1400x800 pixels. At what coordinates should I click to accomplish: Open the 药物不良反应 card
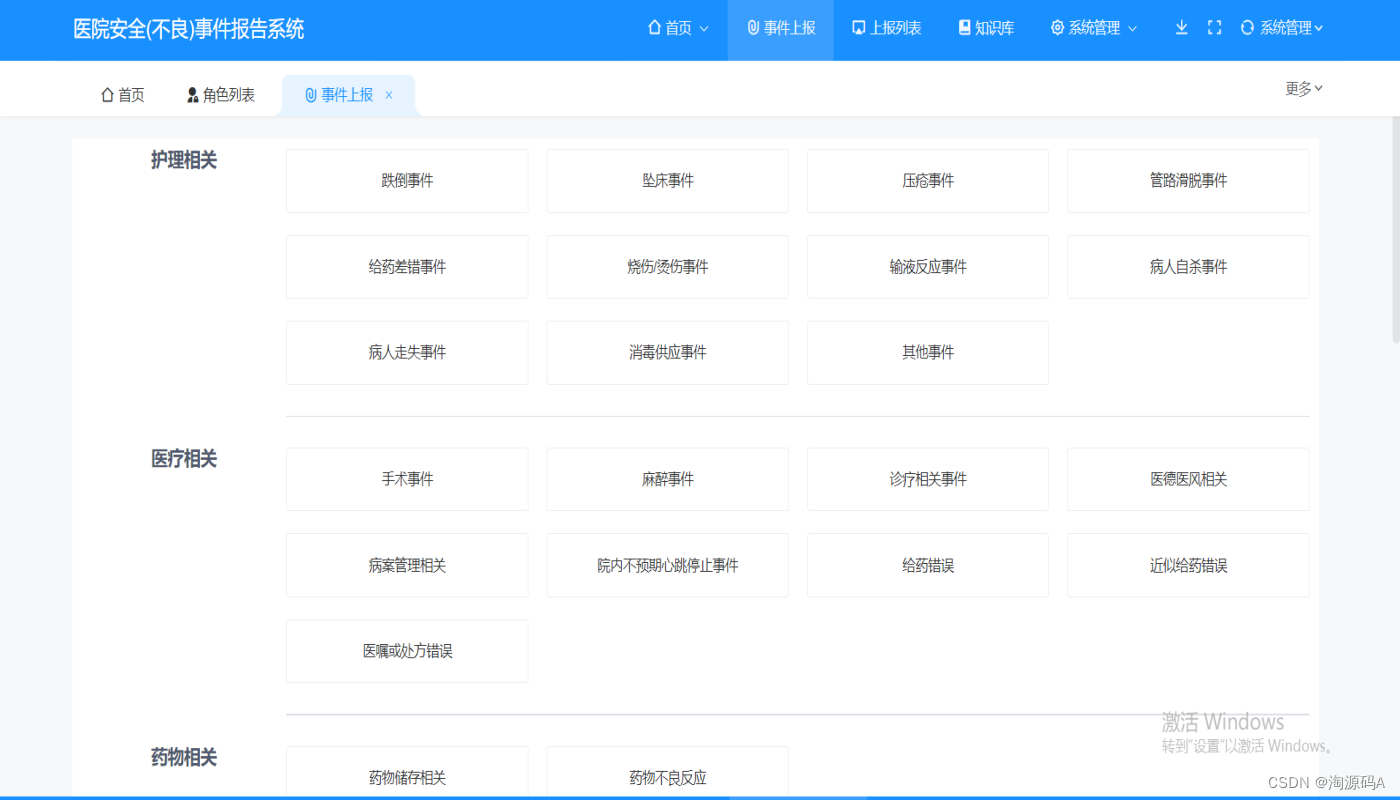[668, 772]
